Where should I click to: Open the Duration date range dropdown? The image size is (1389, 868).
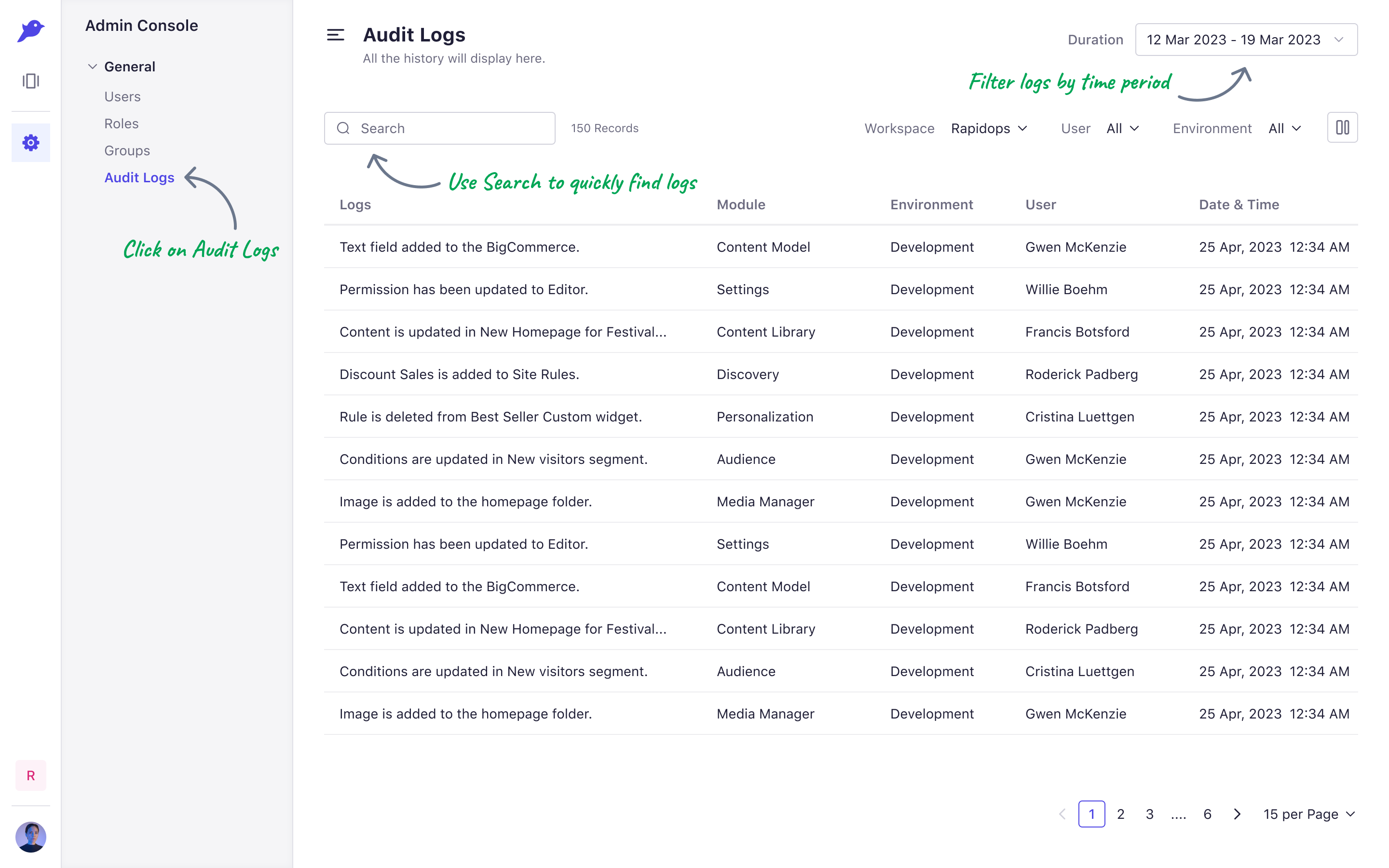tap(1246, 40)
